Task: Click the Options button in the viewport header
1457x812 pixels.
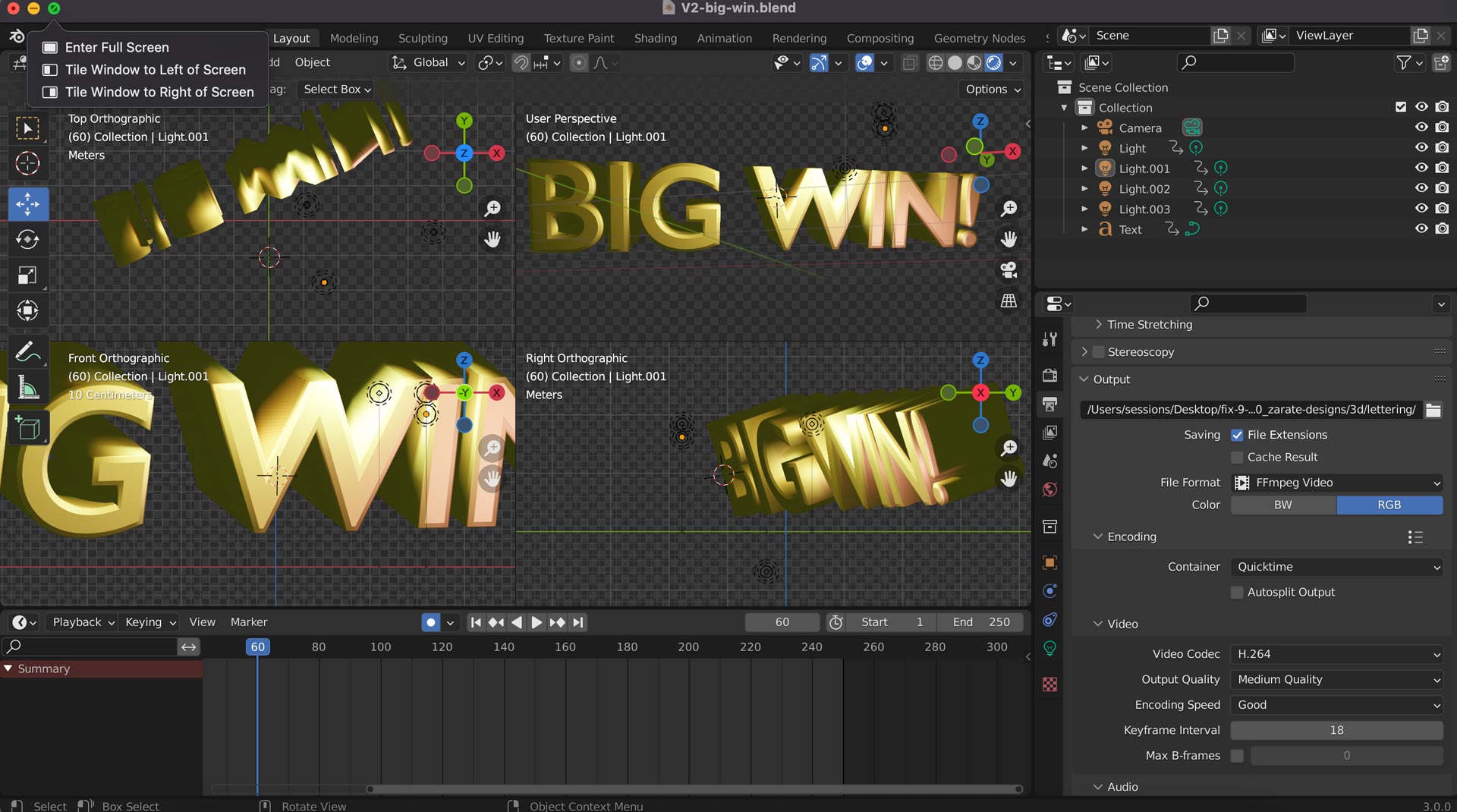Action: (x=993, y=90)
